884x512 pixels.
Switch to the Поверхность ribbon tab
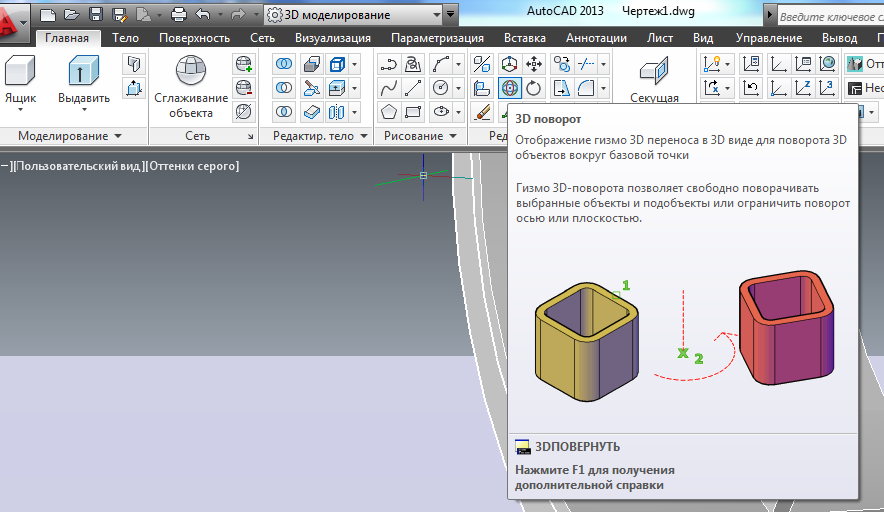(195, 38)
